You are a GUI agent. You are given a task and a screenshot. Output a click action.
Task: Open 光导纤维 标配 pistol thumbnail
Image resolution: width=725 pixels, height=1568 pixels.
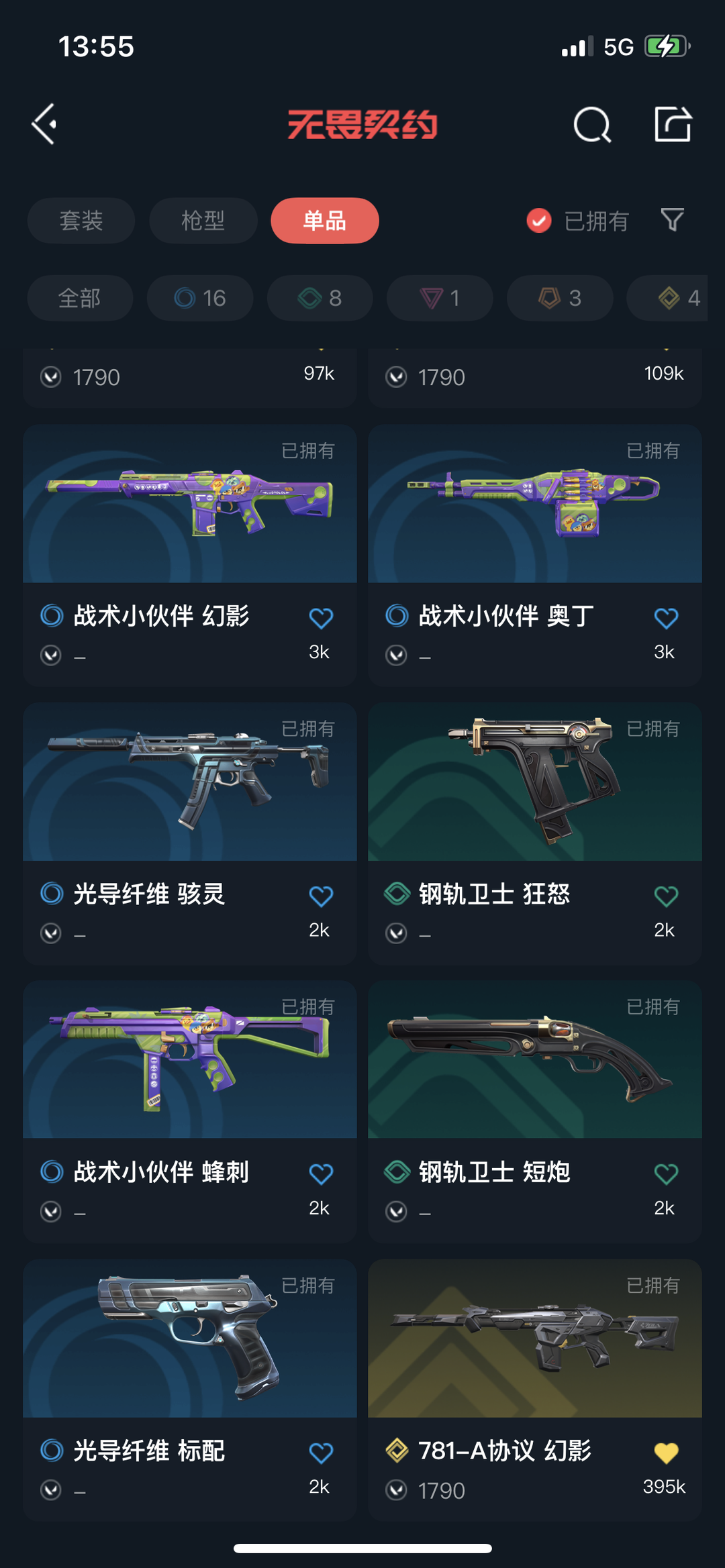pyautogui.click(x=190, y=1338)
